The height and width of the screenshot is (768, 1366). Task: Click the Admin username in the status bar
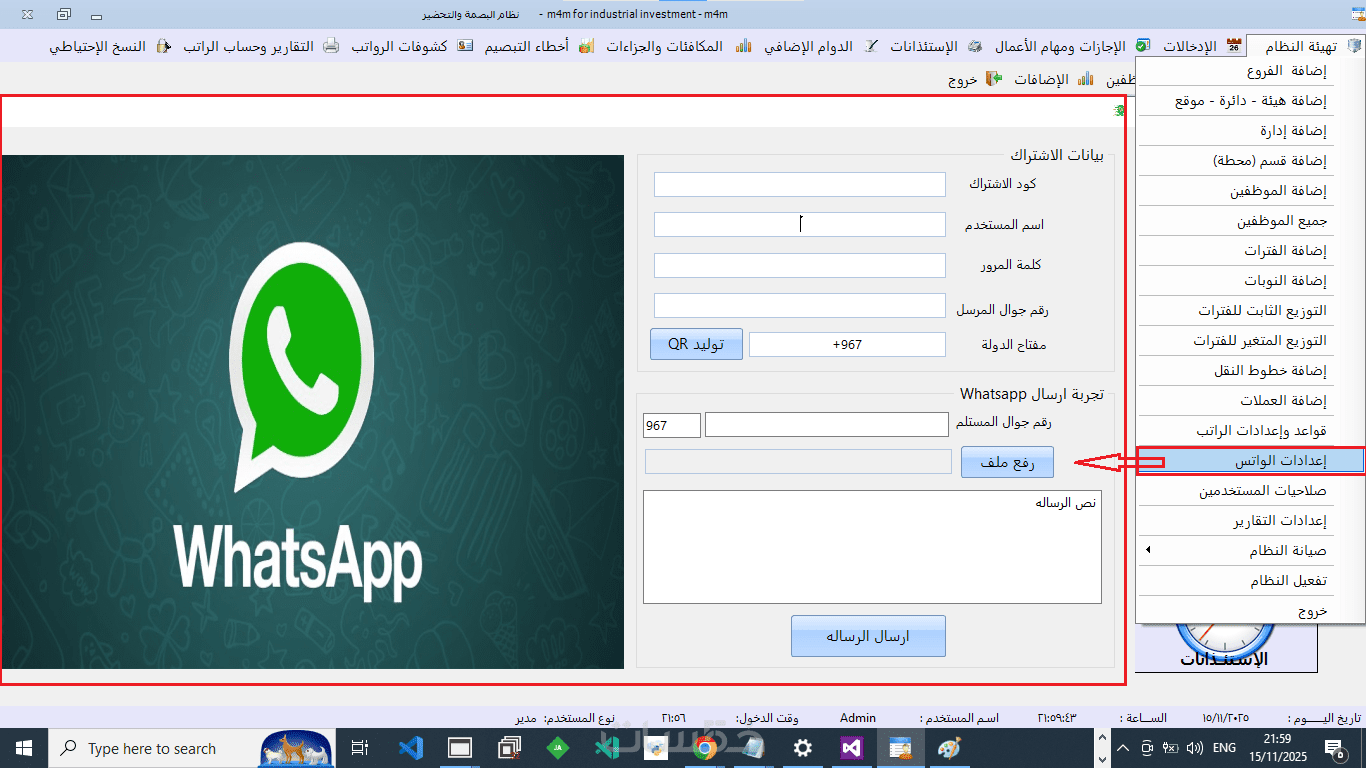tap(858, 718)
